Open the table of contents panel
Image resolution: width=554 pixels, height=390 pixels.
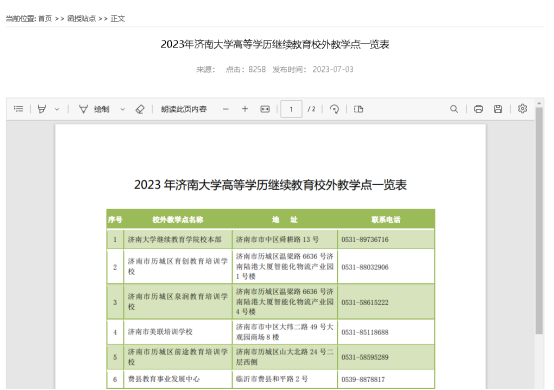(18, 109)
